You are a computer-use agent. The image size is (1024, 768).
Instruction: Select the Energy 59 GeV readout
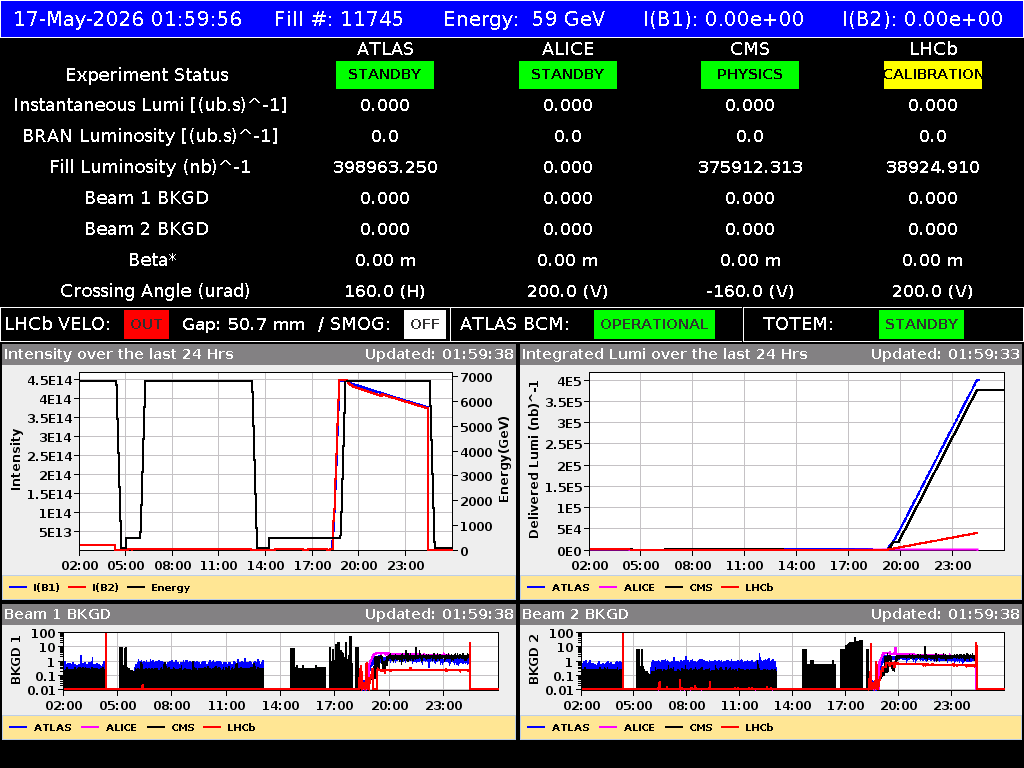[x=524, y=19]
